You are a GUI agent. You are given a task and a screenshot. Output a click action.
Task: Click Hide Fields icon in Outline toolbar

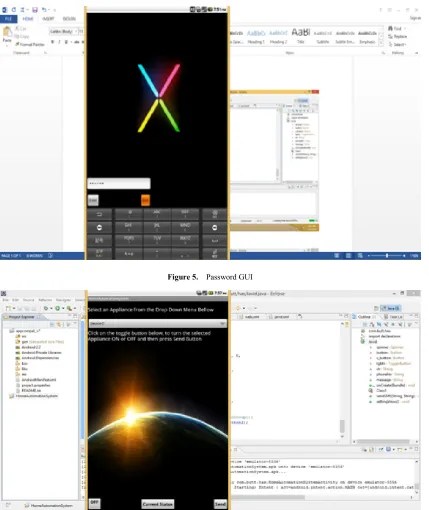click(x=379, y=324)
